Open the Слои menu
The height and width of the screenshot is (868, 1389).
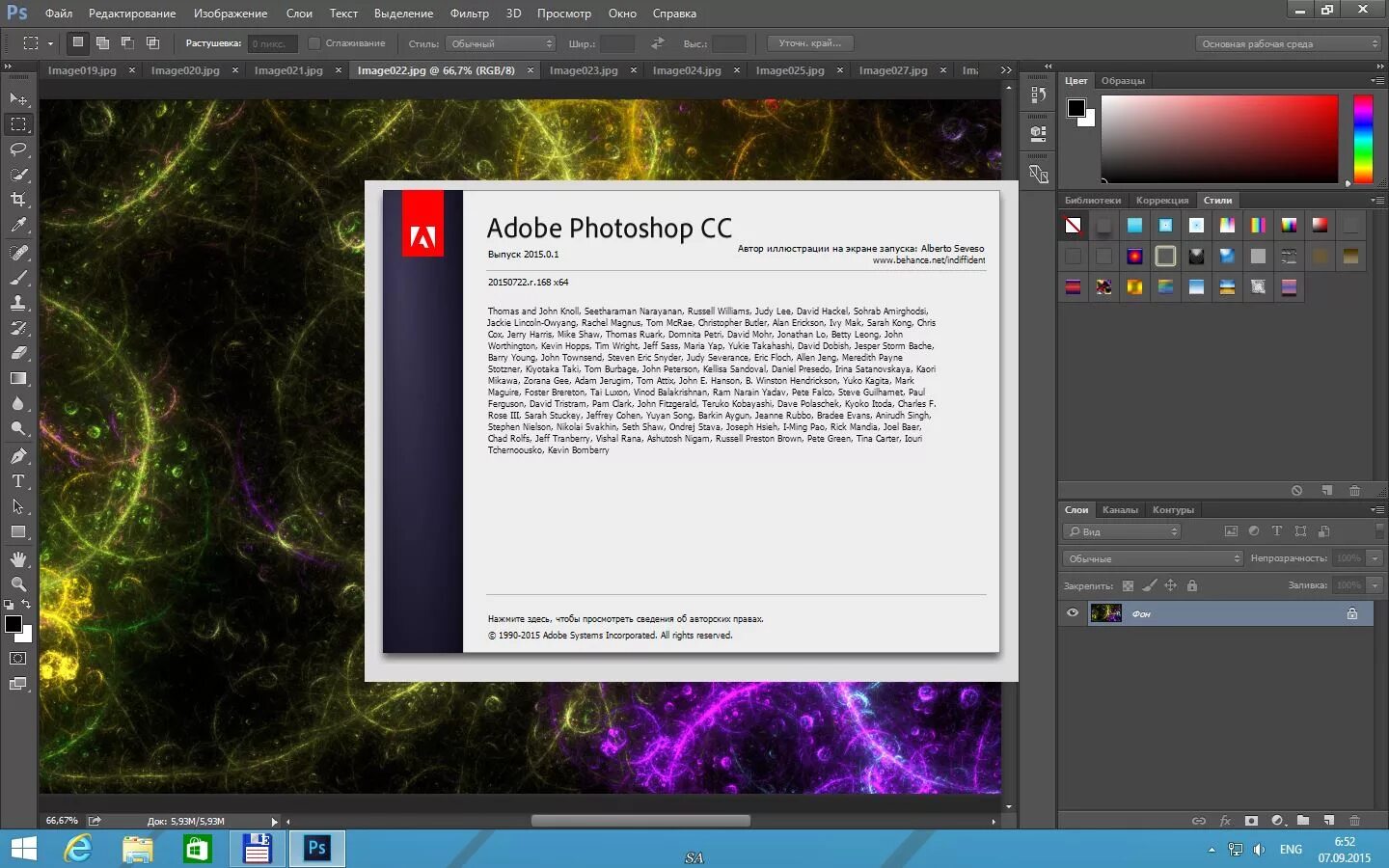pyautogui.click(x=299, y=14)
